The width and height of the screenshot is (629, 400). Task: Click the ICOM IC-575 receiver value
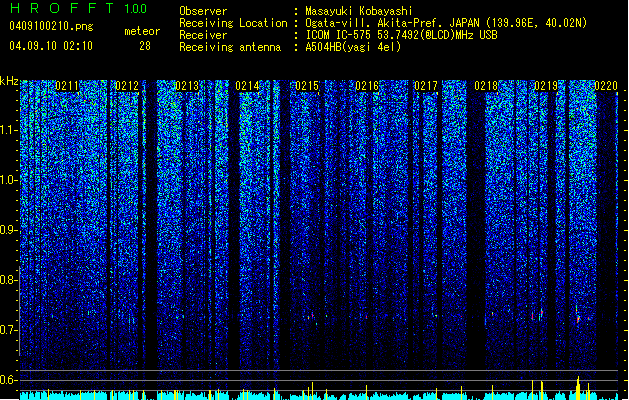point(401,35)
